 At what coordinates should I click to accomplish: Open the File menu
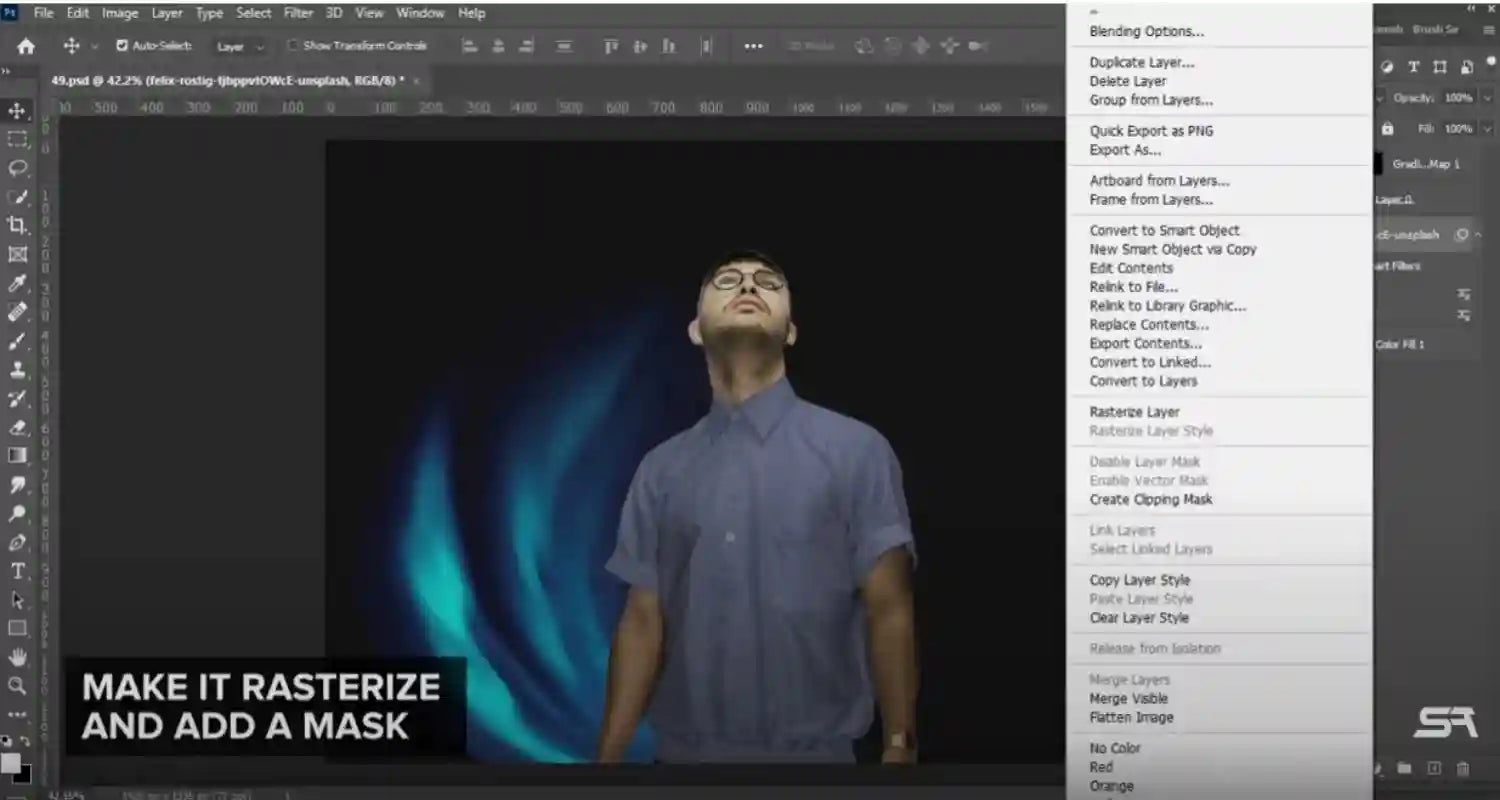(43, 13)
